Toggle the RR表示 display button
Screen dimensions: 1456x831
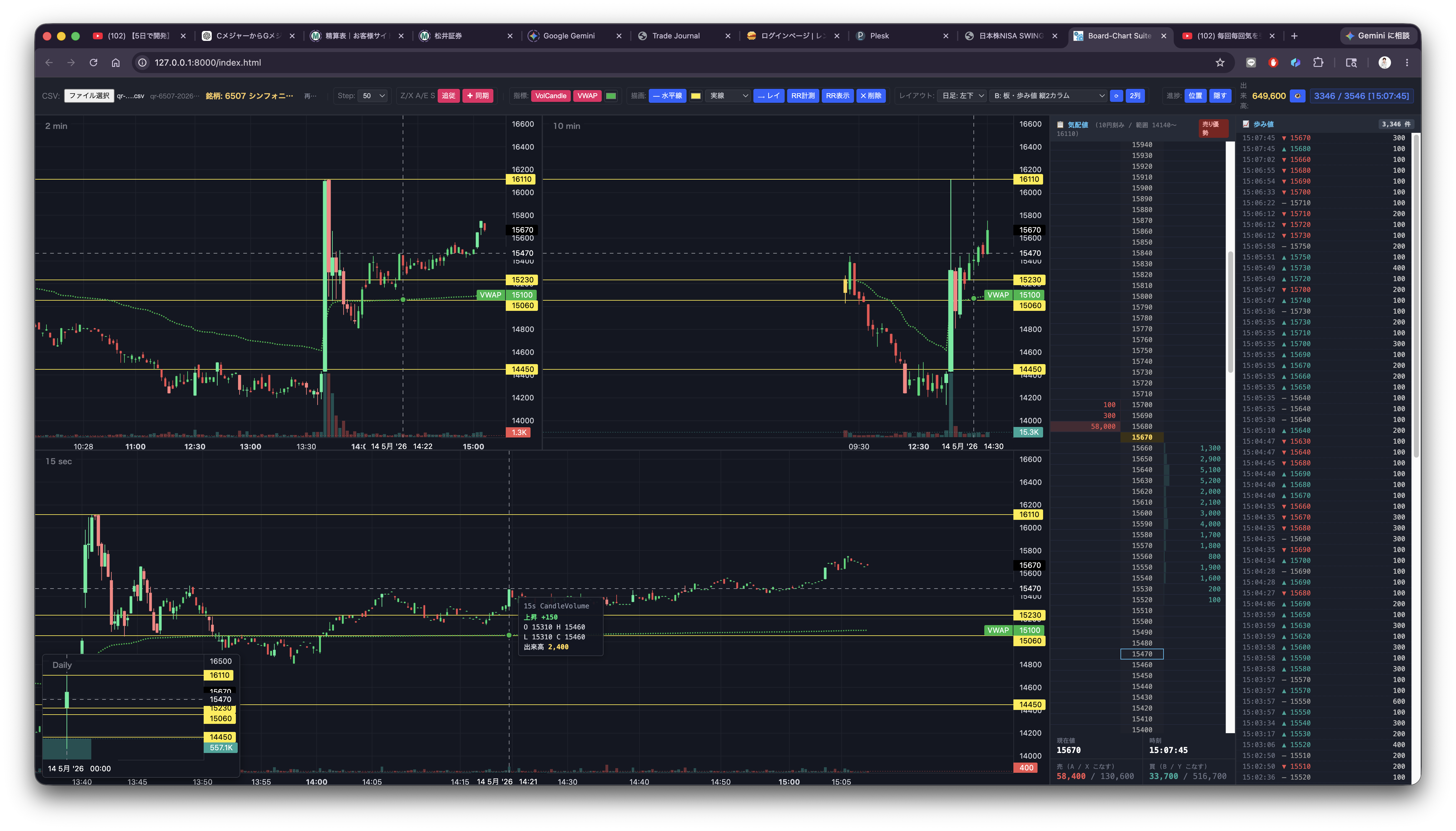pyautogui.click(x=838, y=96)
